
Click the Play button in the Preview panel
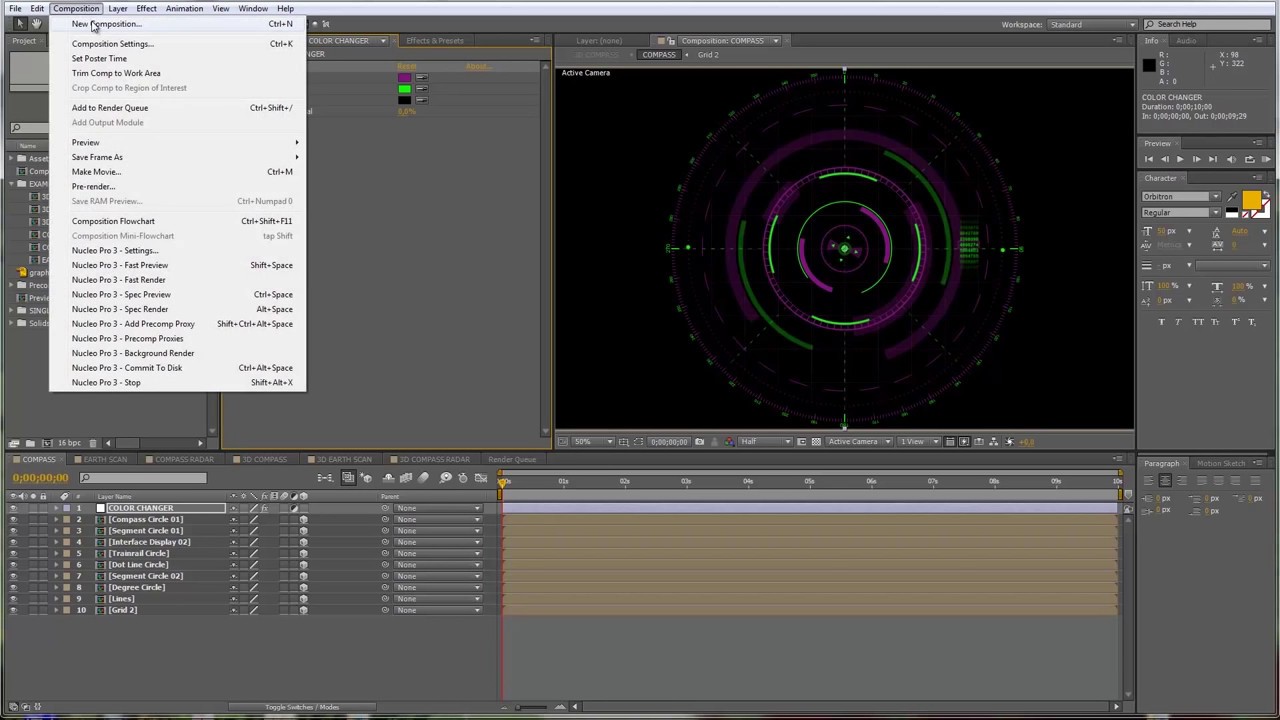(1180, 159)
